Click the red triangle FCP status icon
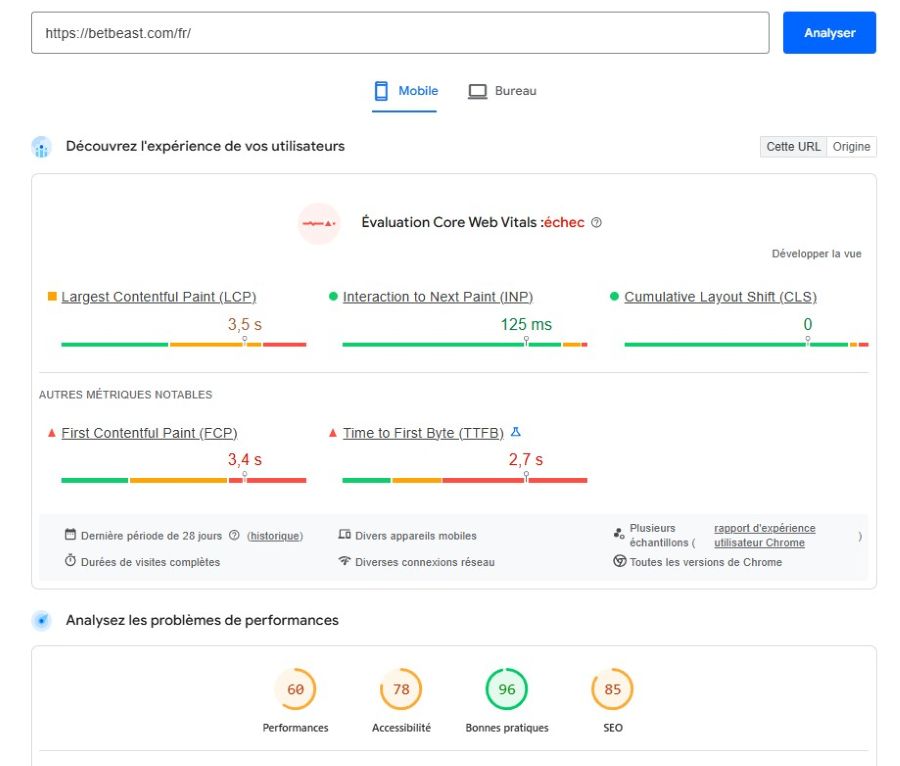 (x=52, y=433)
